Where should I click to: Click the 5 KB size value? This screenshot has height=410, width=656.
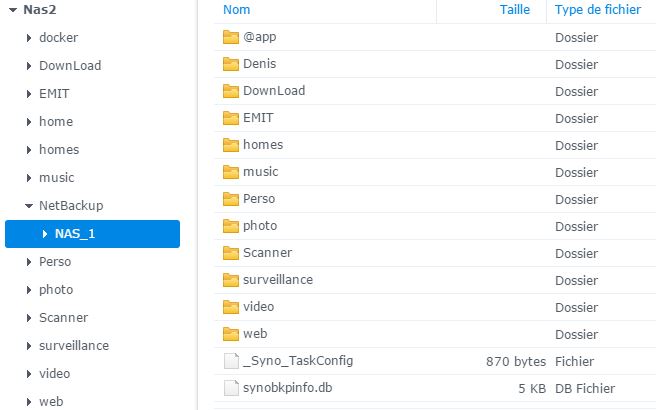(x=532, y=389)
